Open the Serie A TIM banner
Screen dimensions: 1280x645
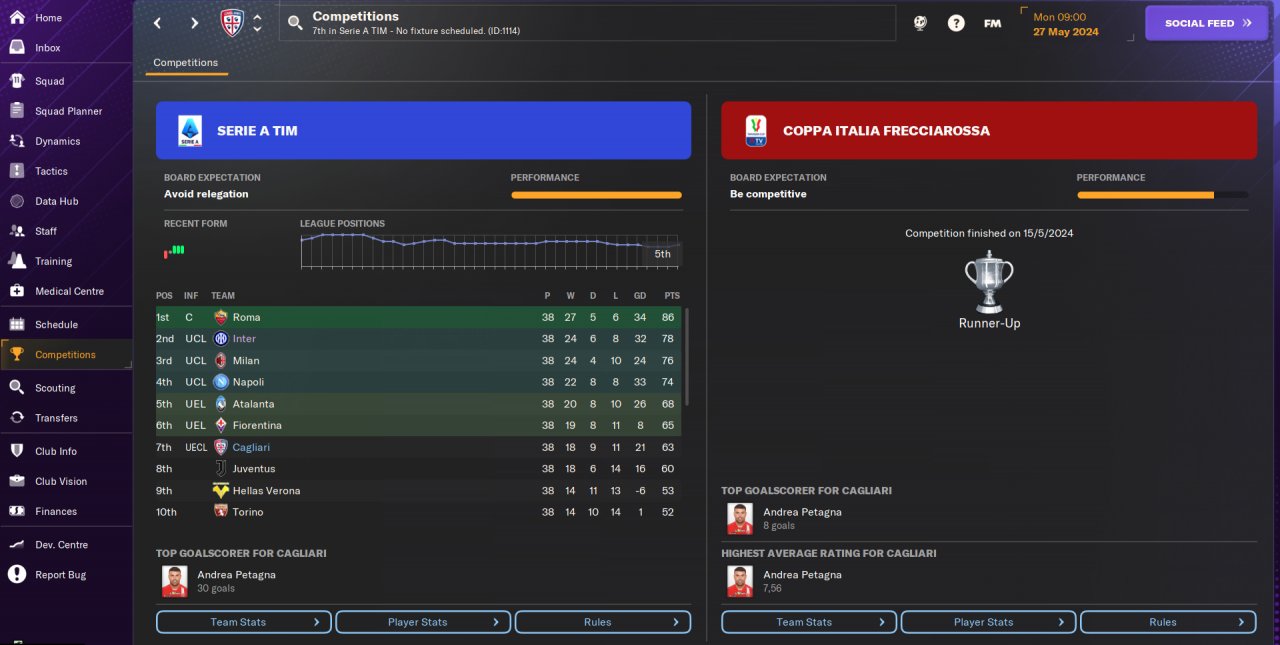pyautogui.click(x=423, y=130)
